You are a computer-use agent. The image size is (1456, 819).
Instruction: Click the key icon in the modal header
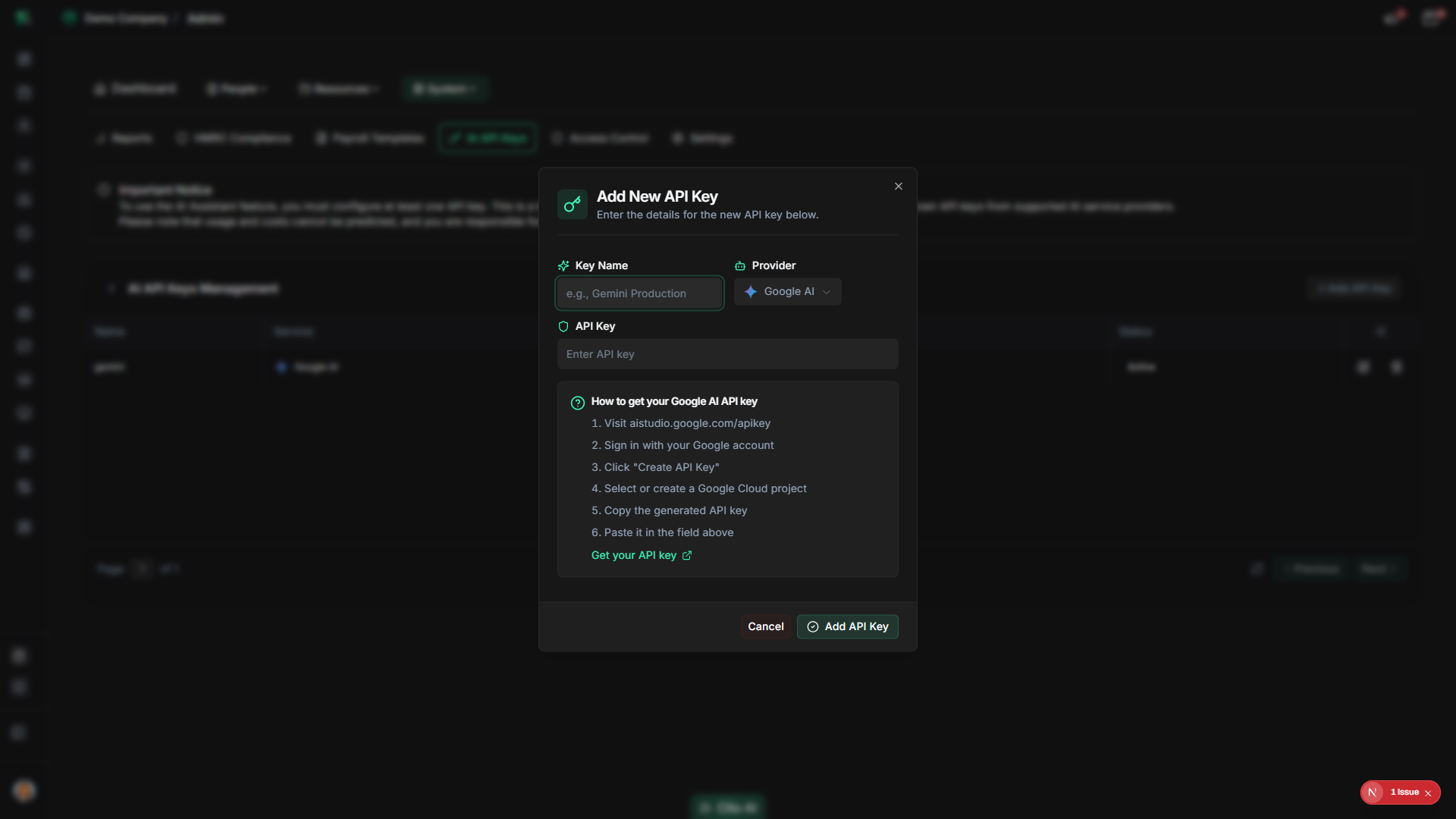pyautogui.click(x=572, y=204)
